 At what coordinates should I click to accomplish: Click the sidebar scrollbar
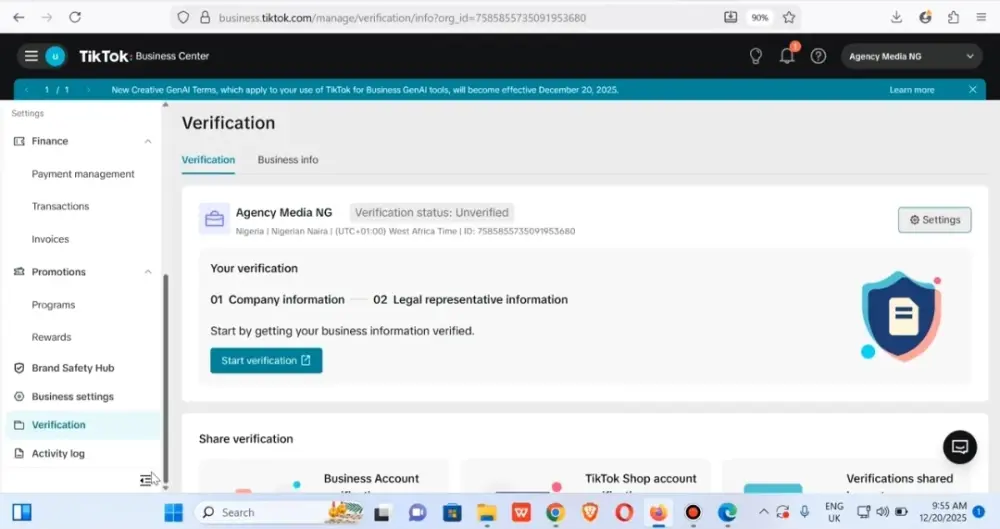click(166, 379)
